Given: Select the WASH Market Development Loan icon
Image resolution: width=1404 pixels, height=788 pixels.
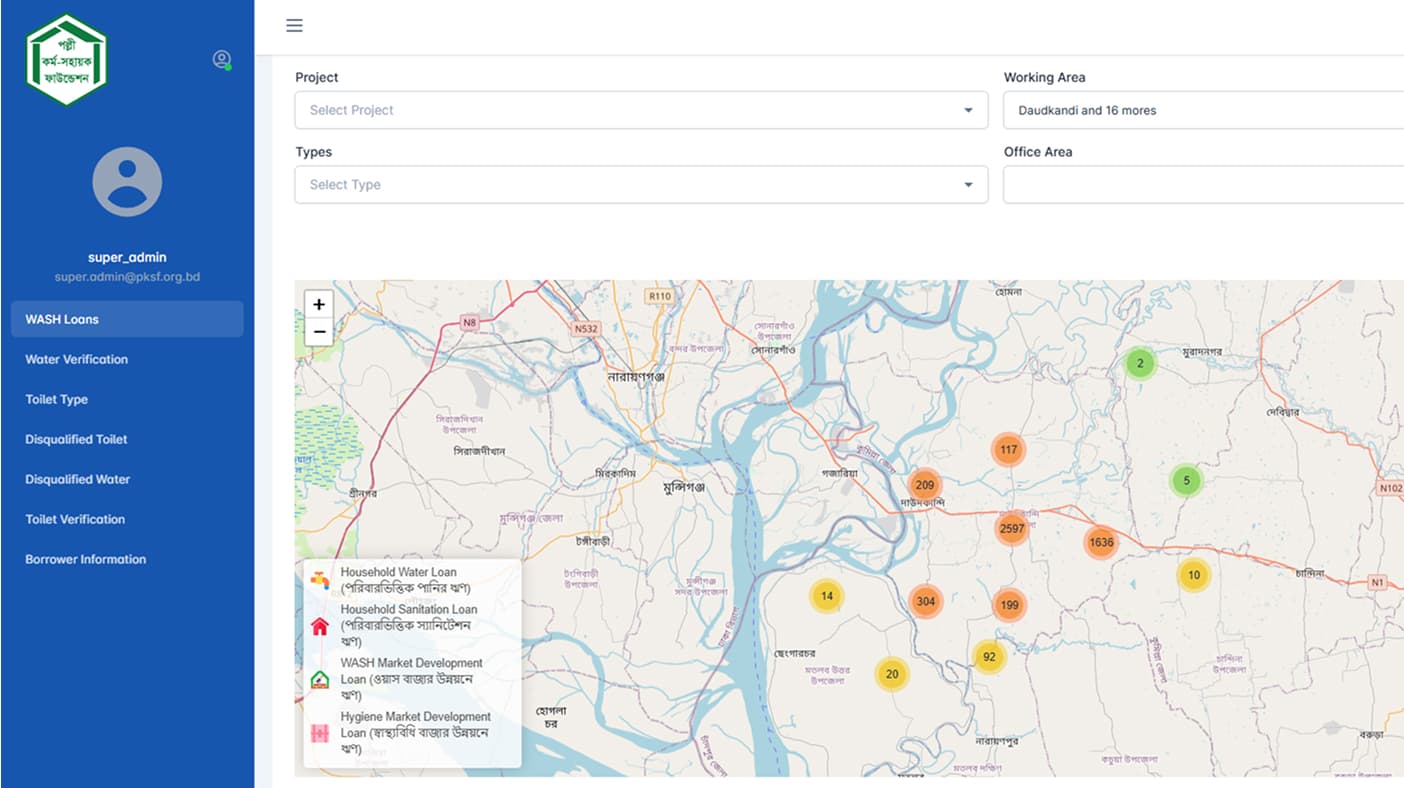Looking at the screenshot, I should 320,676.
